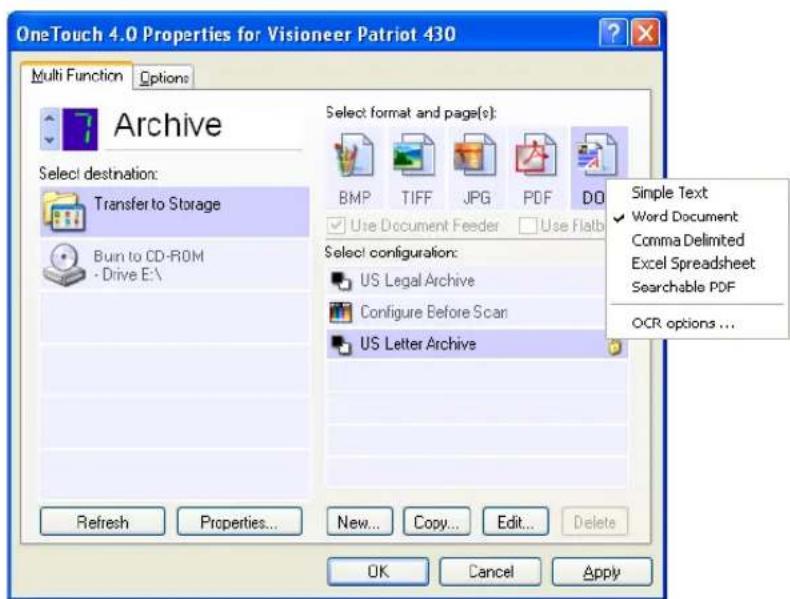Increase the button number with up arrow

pos(50,119)
